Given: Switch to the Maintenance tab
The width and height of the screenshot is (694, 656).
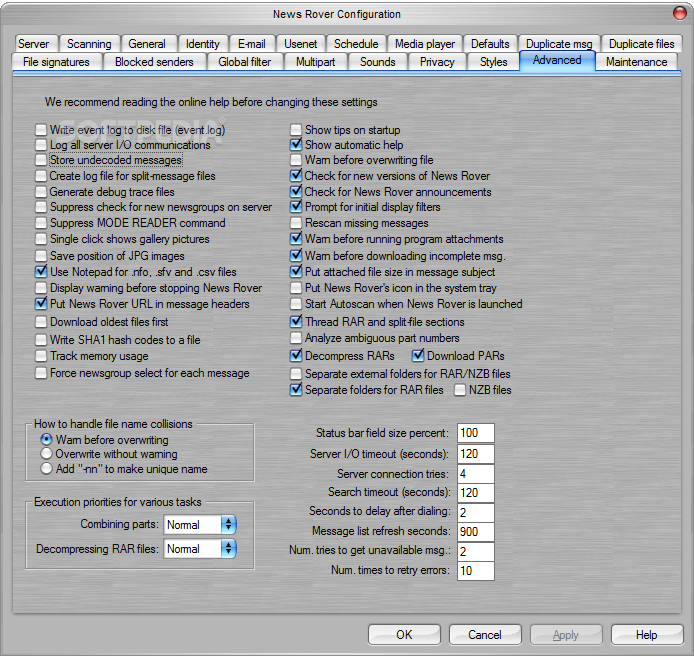Looking at the screenshot, I should click(636, 62).
